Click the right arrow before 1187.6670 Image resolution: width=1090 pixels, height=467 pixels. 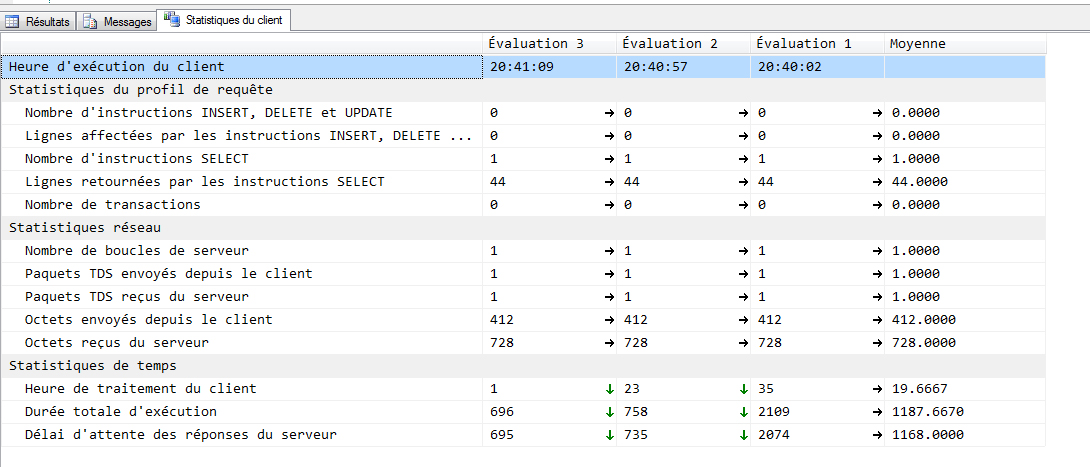click(x=877, y=411)
